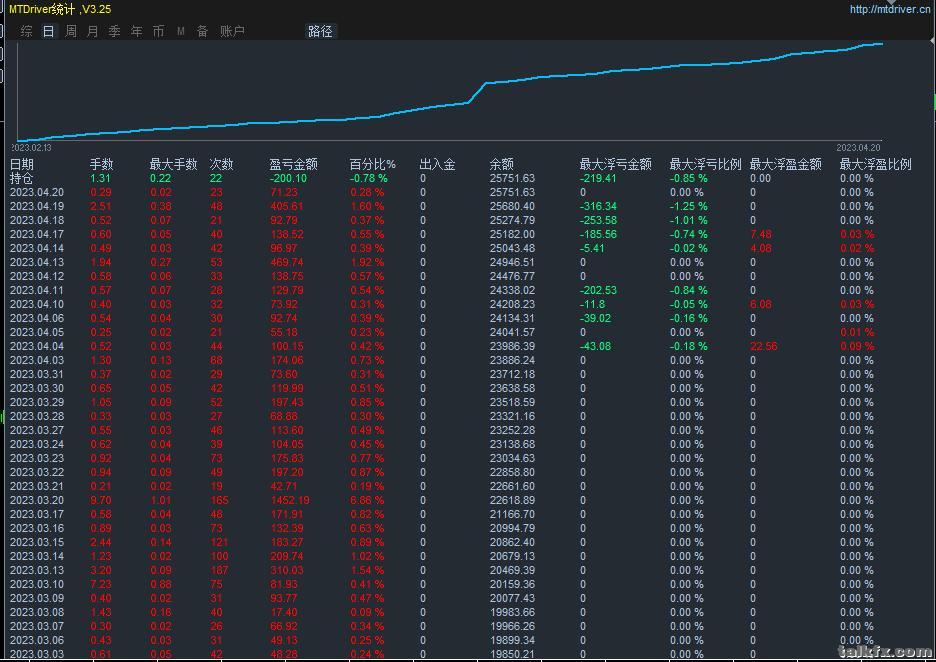This screenshot has width=936, height=662.
Task: Open the 币 currency tab
Action: coord(159,31)
